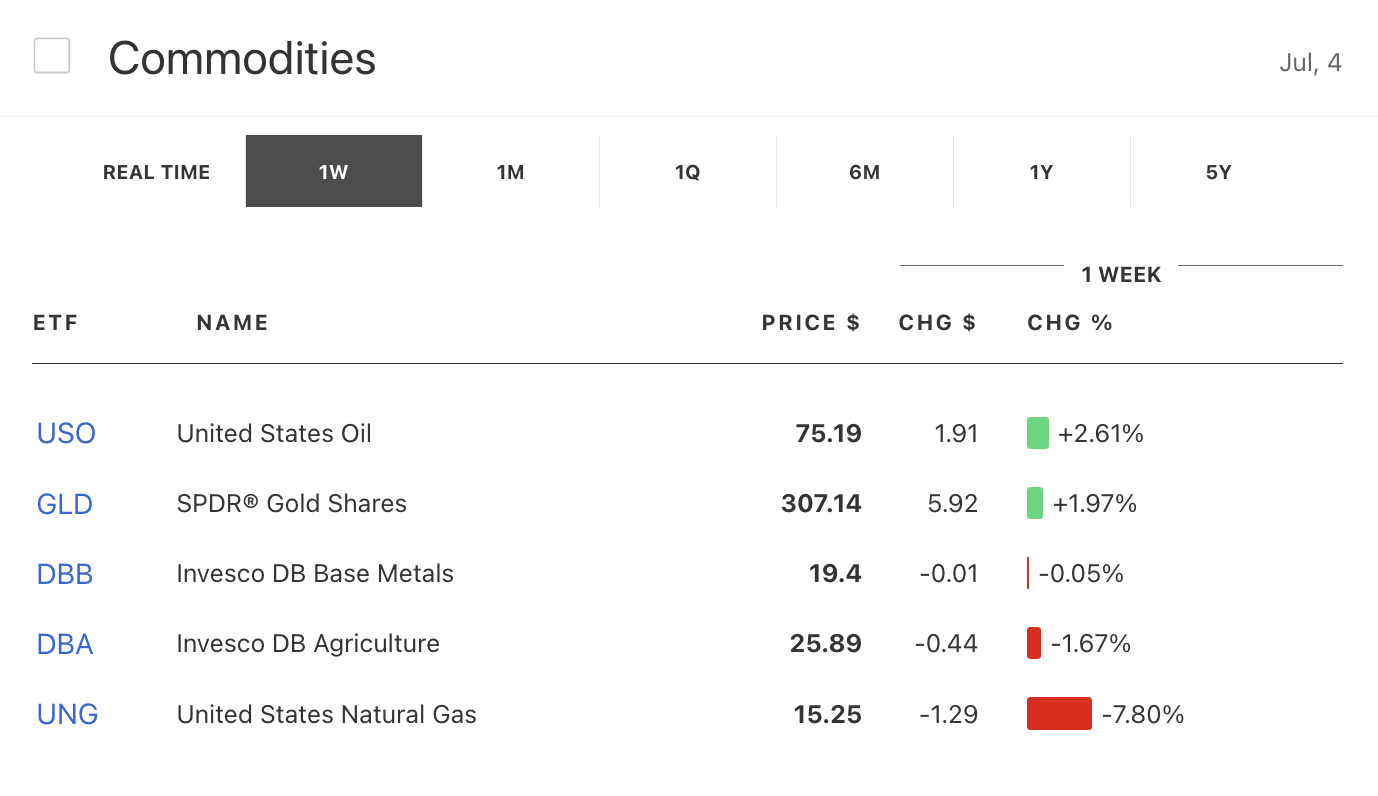1378x796 pixels.
Task: Click the green bar for GLD +1.97%
Action: point(1035,503)
